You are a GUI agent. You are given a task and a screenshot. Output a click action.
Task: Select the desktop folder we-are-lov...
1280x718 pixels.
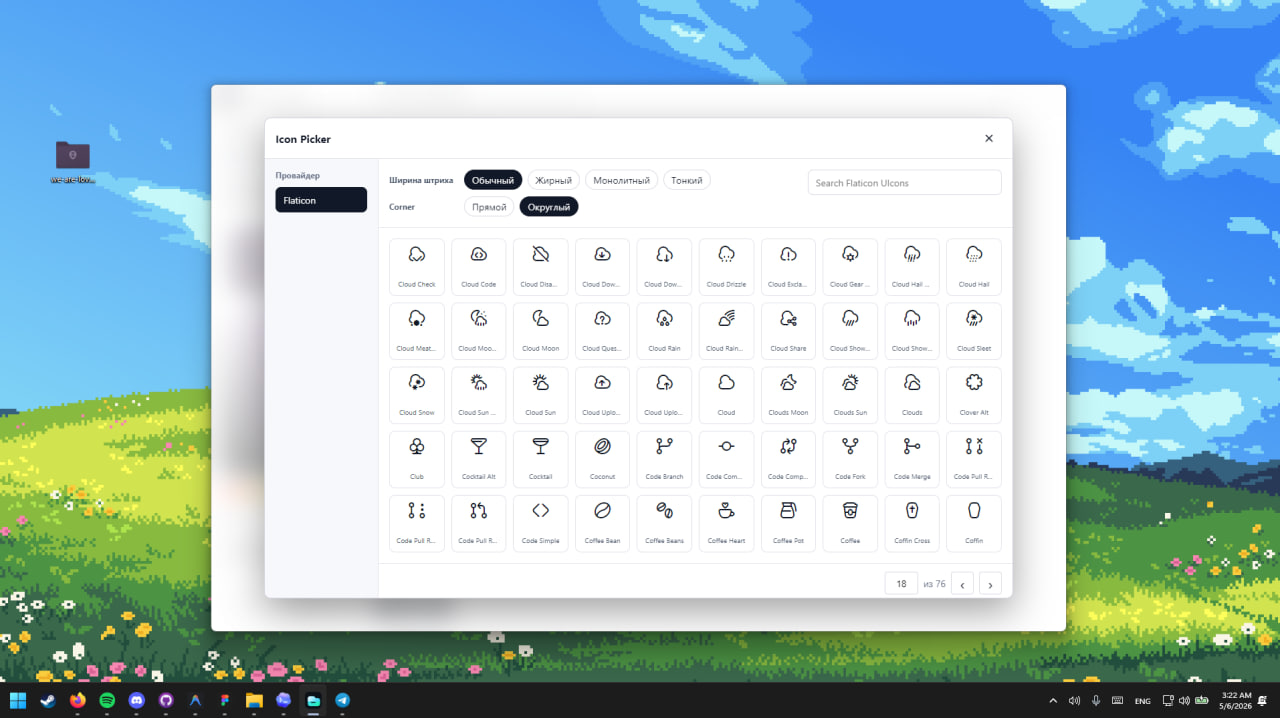(73, 162)
